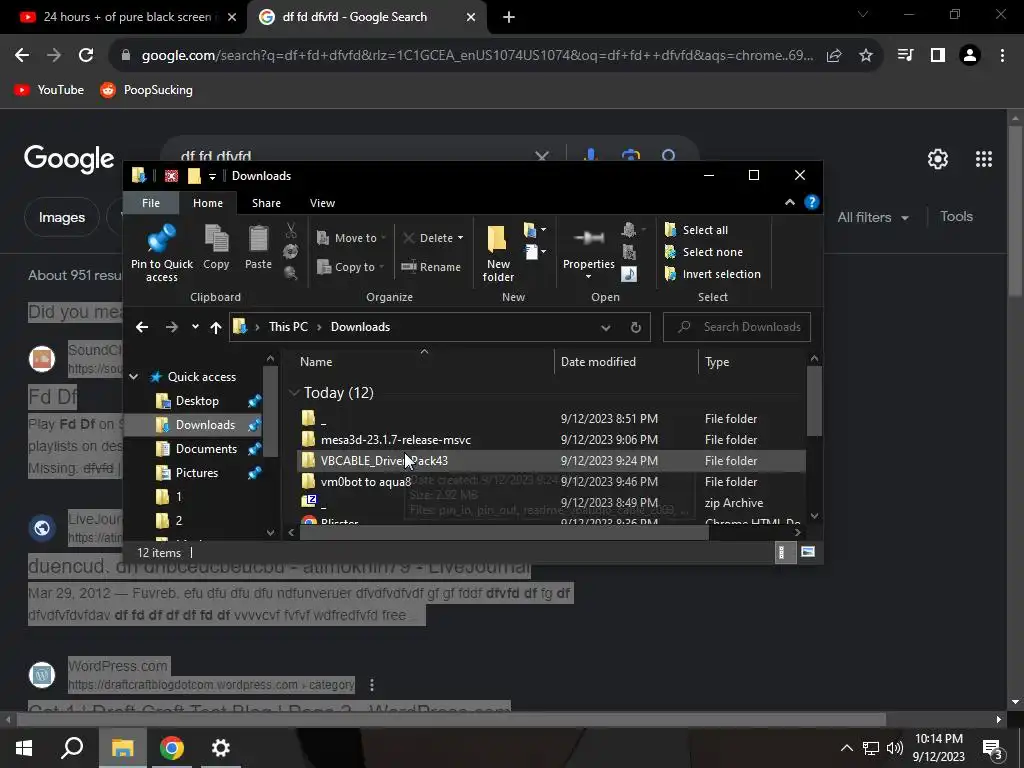Expand Move to dropdown
Viewport: 1024px width, 768px height.
pyautogui.click(x=383, y=238)
